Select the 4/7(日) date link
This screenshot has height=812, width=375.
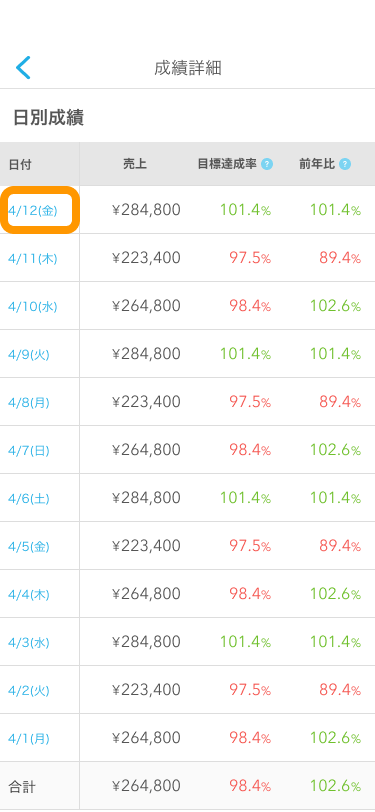pyautogui.click(x=29, y=451)
